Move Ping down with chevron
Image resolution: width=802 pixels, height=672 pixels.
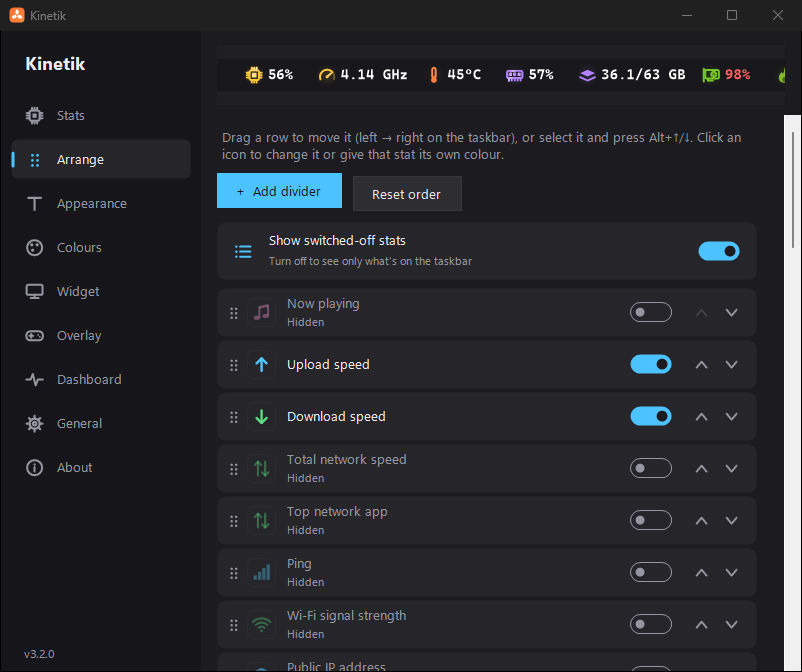point(731,573)
